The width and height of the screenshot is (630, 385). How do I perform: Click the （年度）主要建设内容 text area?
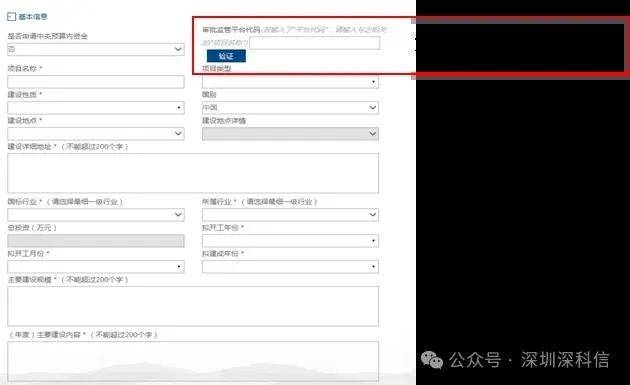click(193, 361)
